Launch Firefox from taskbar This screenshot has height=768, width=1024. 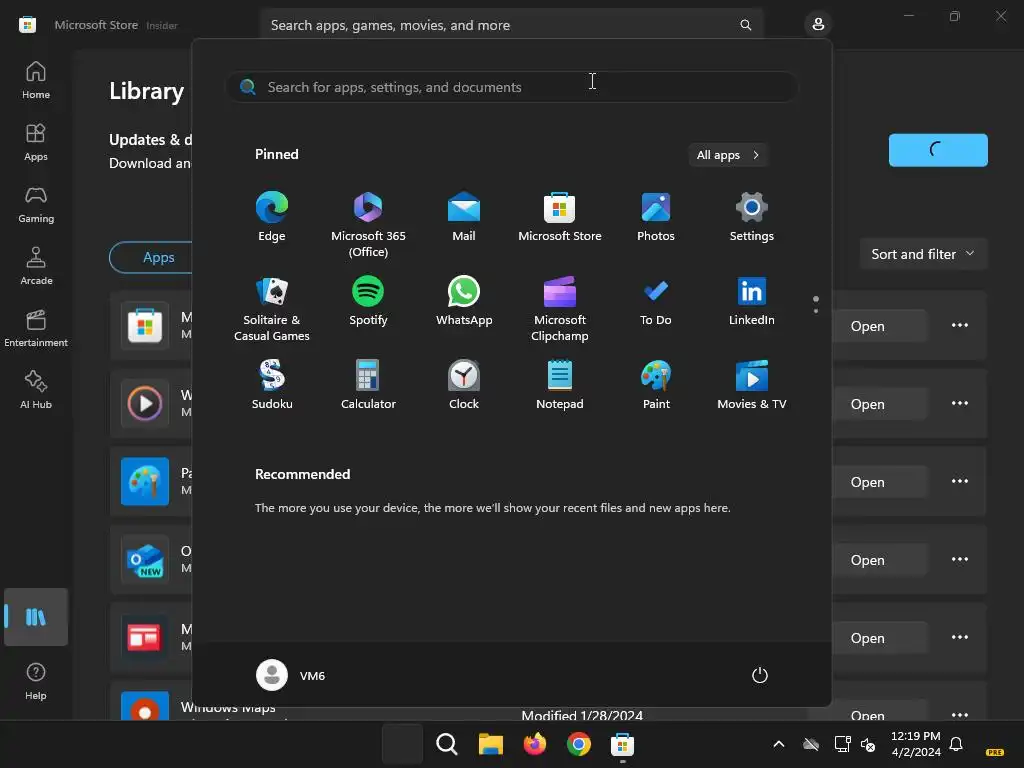[535, 744]
